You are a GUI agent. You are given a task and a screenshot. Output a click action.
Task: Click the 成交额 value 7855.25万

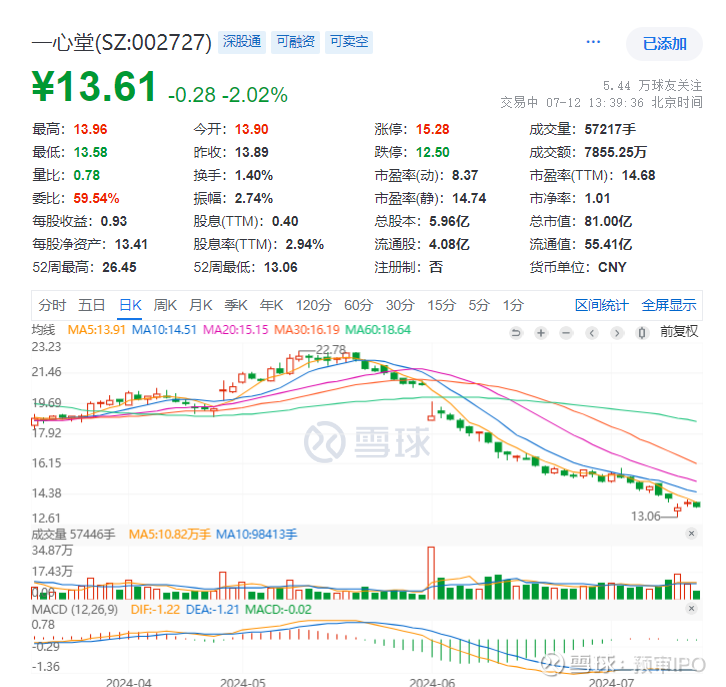click(615, 152)
